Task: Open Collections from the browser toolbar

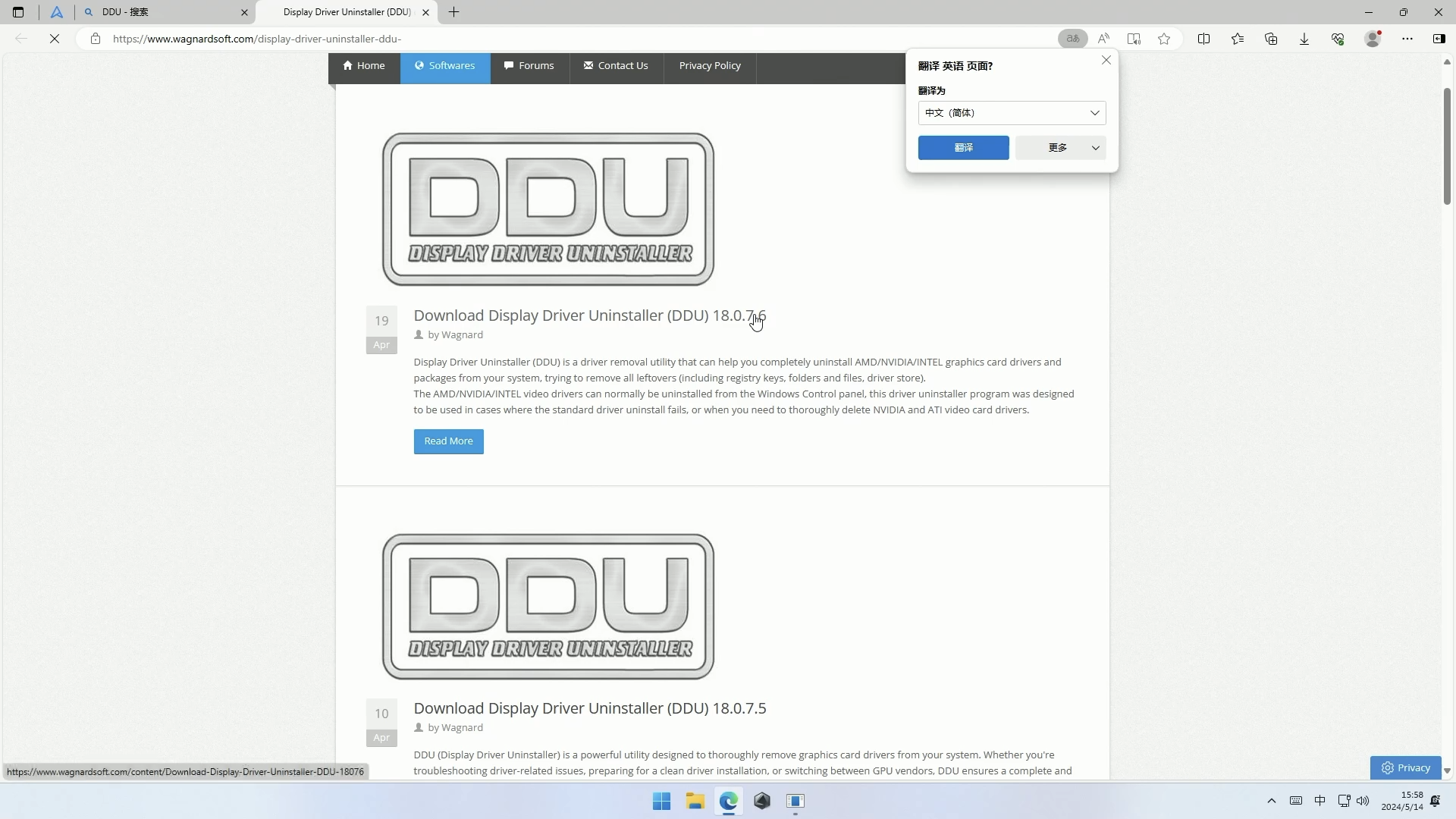Action: (1271, 39)
